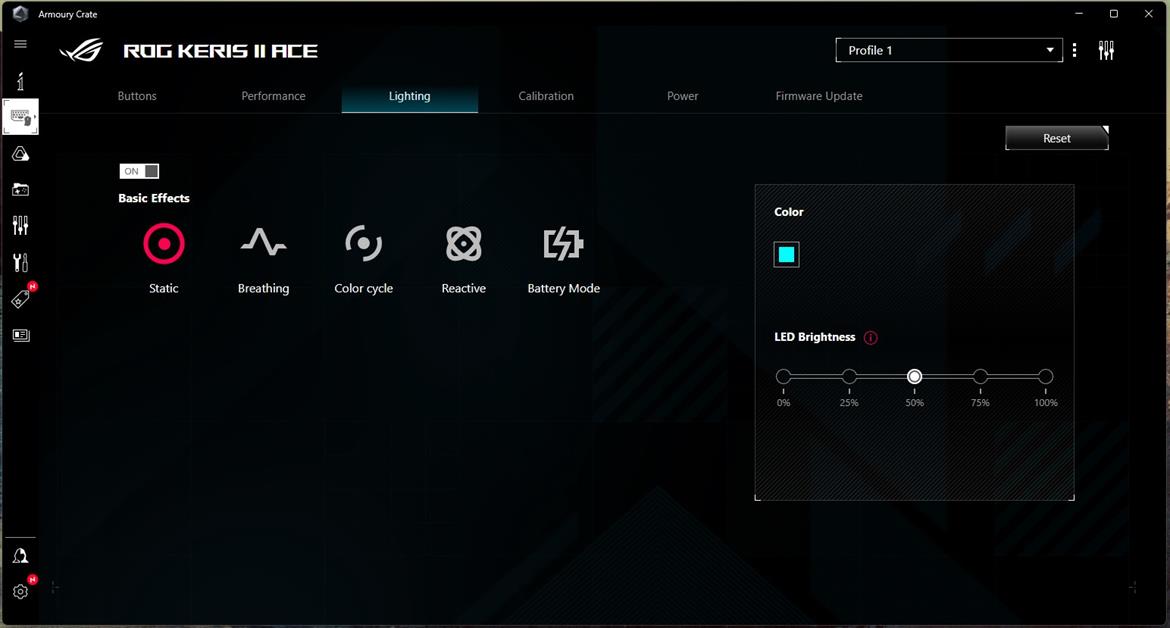Enable the Battery Mode effect
Image resolution: width=1170 pixels, height=628 pixels.
coord(563,243)
